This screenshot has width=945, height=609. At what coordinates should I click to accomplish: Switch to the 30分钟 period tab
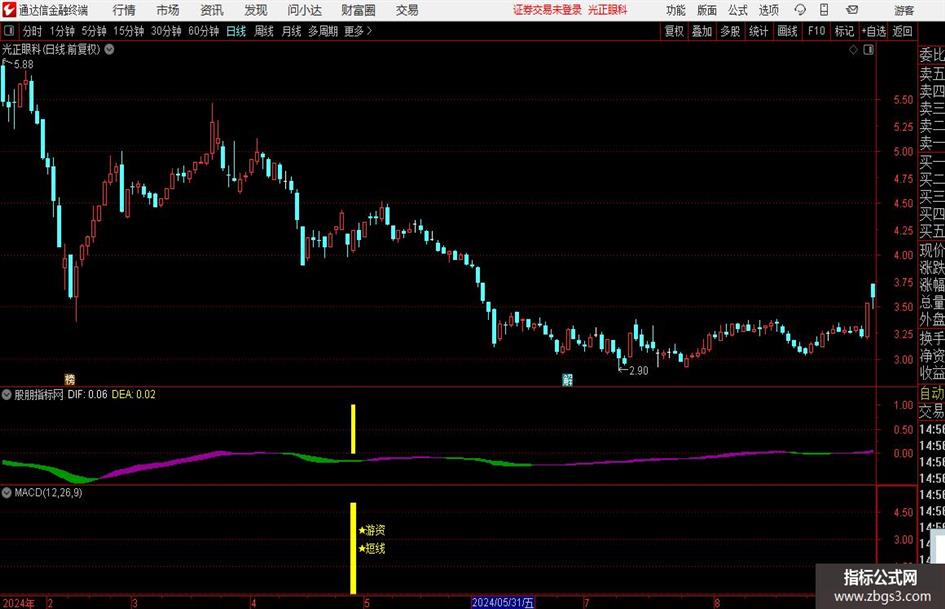pos(166,31)
